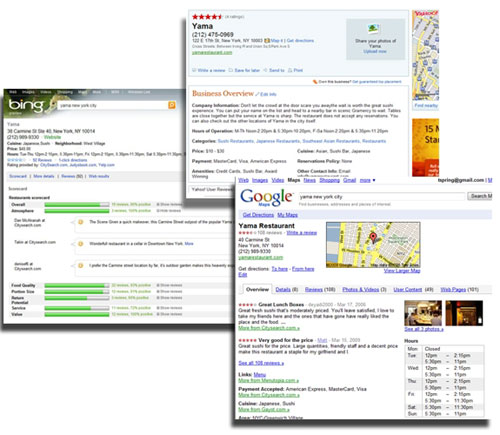
Task: Open the Images link in the Google top bar
Action: point(260,180)
